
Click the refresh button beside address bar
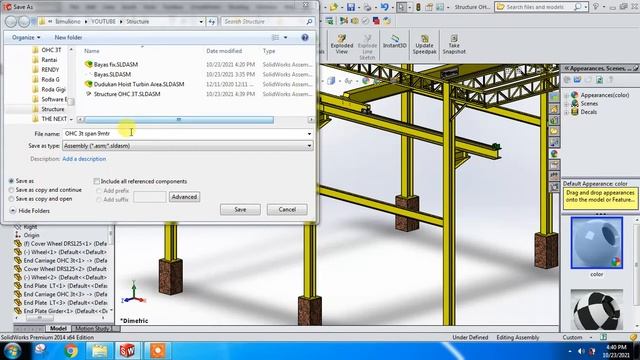tap(211, 22)
